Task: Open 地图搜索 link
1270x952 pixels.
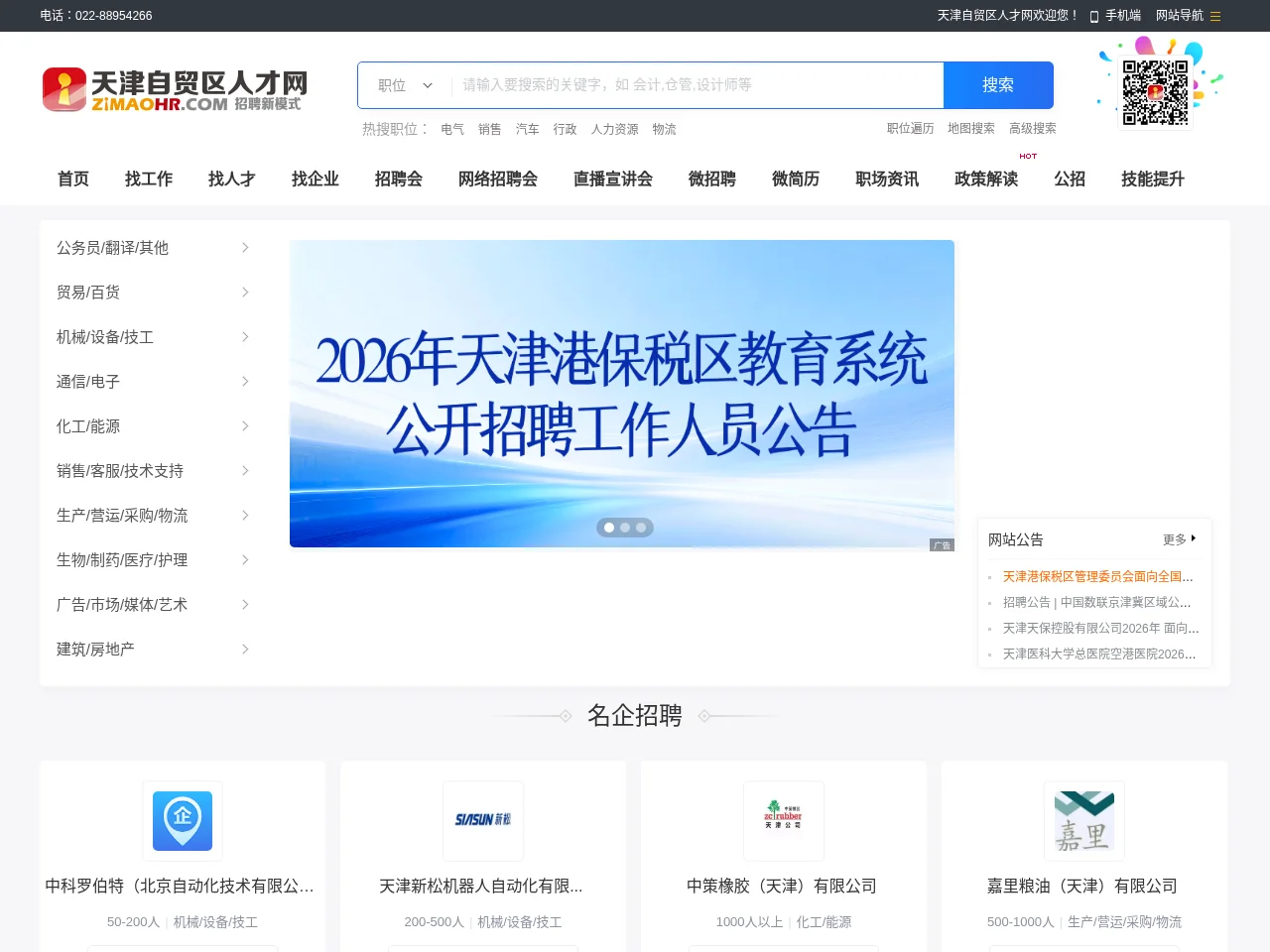Action: [971, 129]
